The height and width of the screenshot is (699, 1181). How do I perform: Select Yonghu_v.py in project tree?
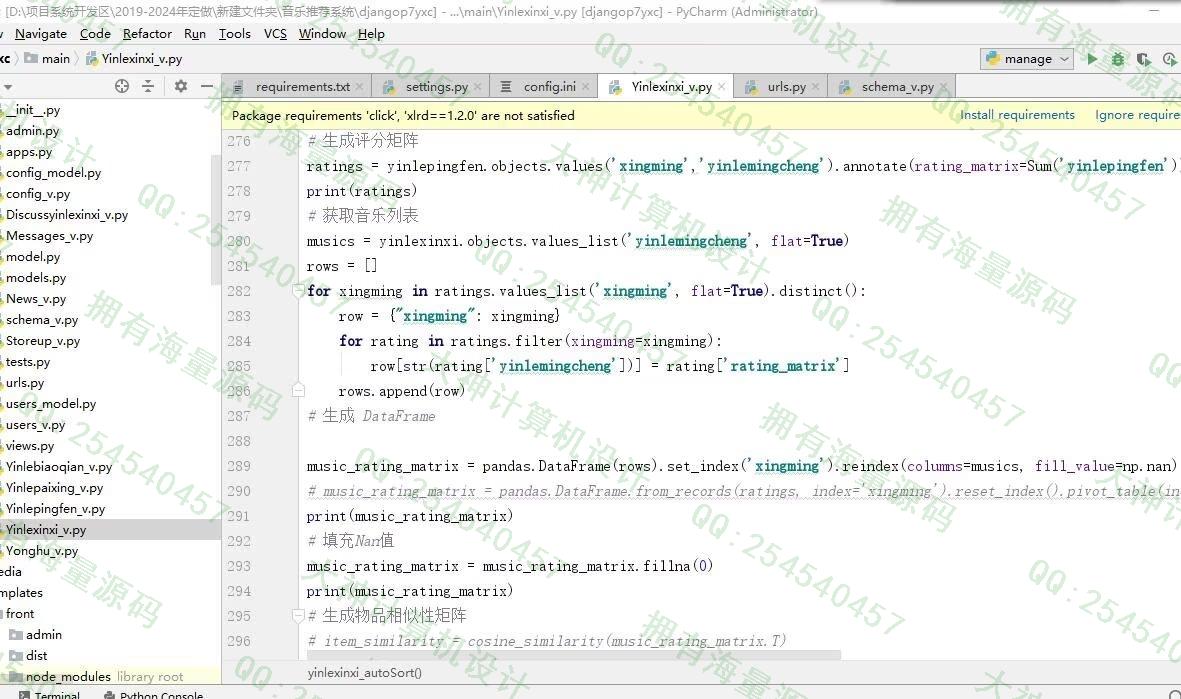(41, 551)
